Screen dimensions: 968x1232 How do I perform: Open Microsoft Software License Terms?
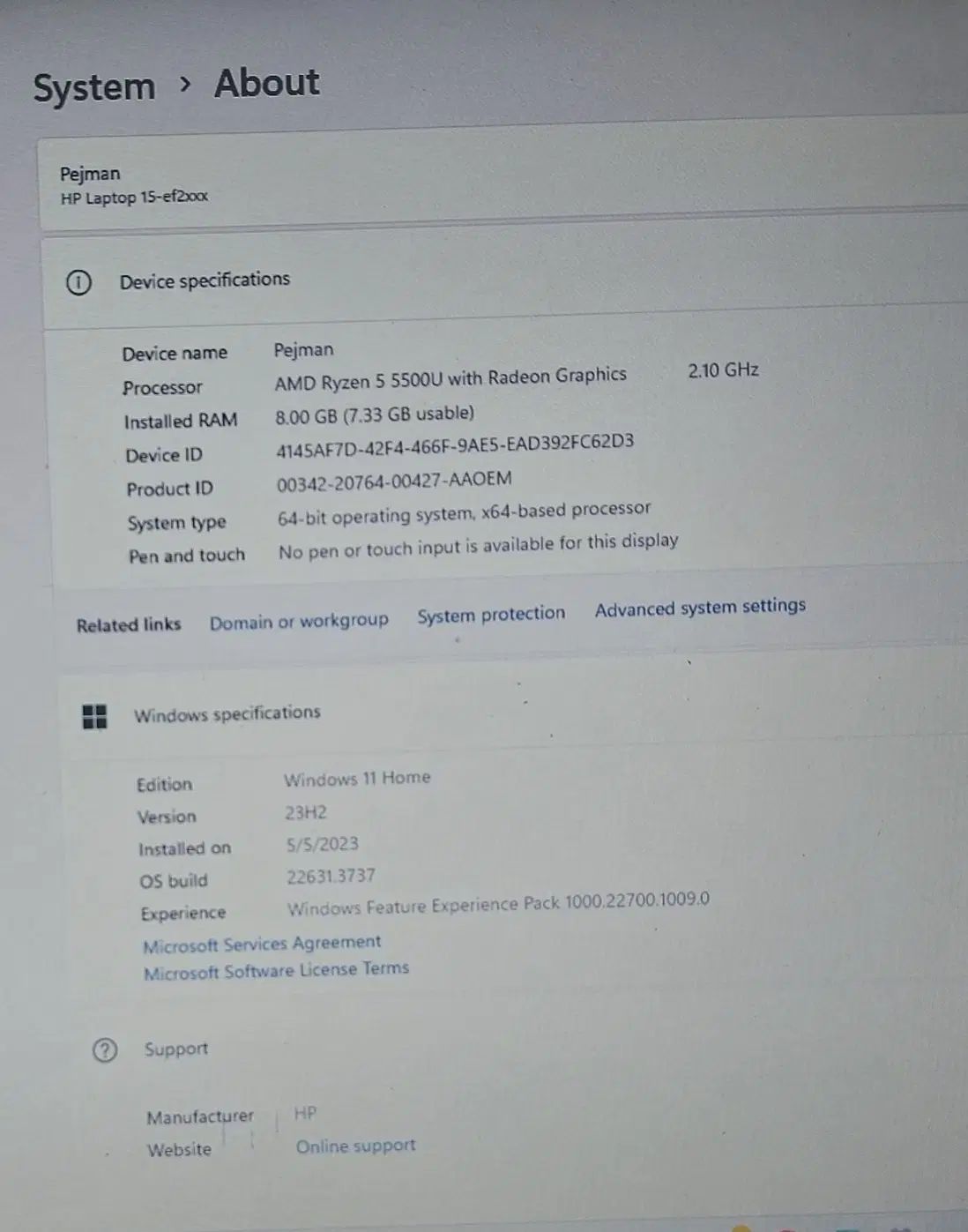pos(277,971)
